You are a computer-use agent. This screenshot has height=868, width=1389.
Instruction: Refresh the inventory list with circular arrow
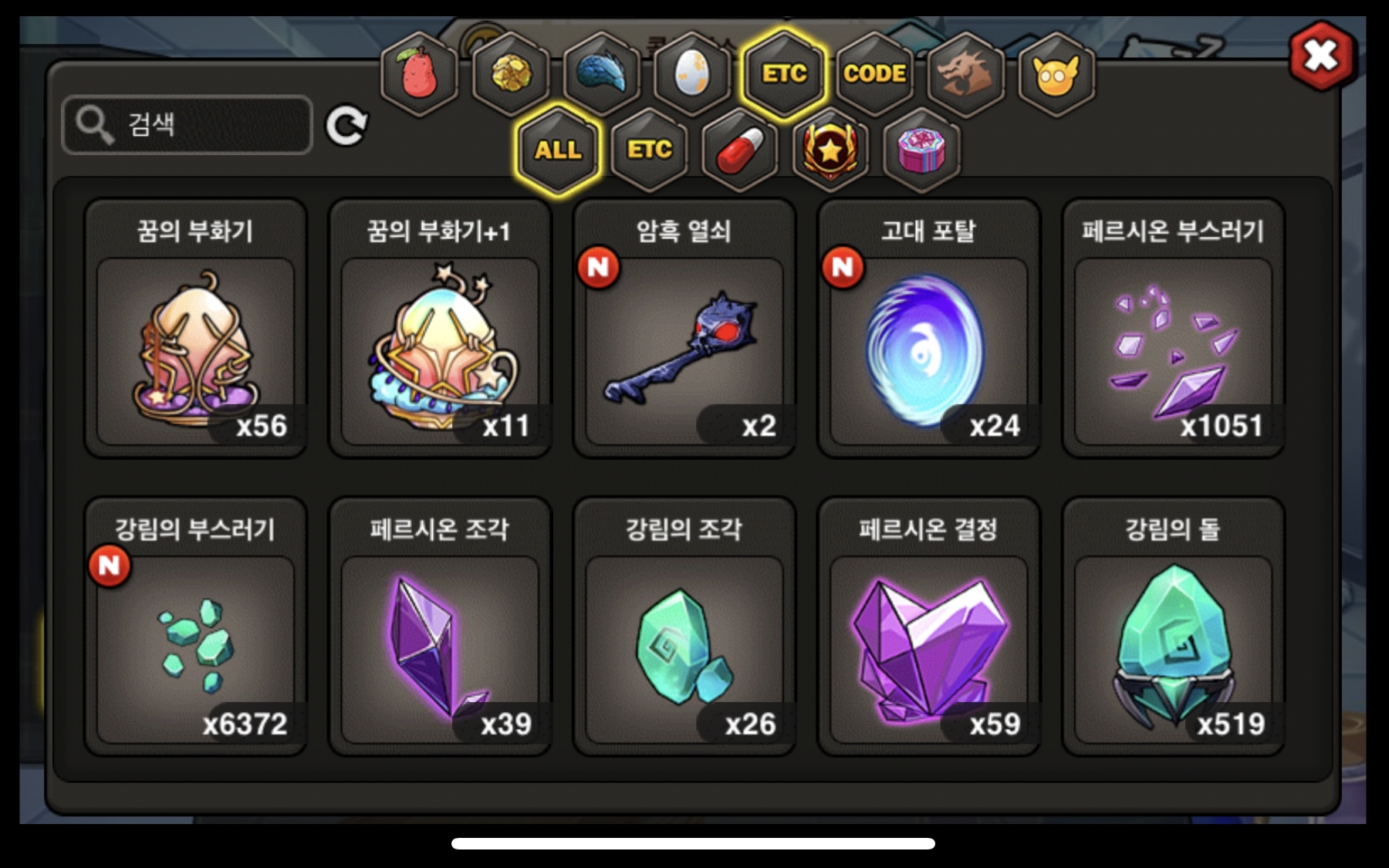346,126
